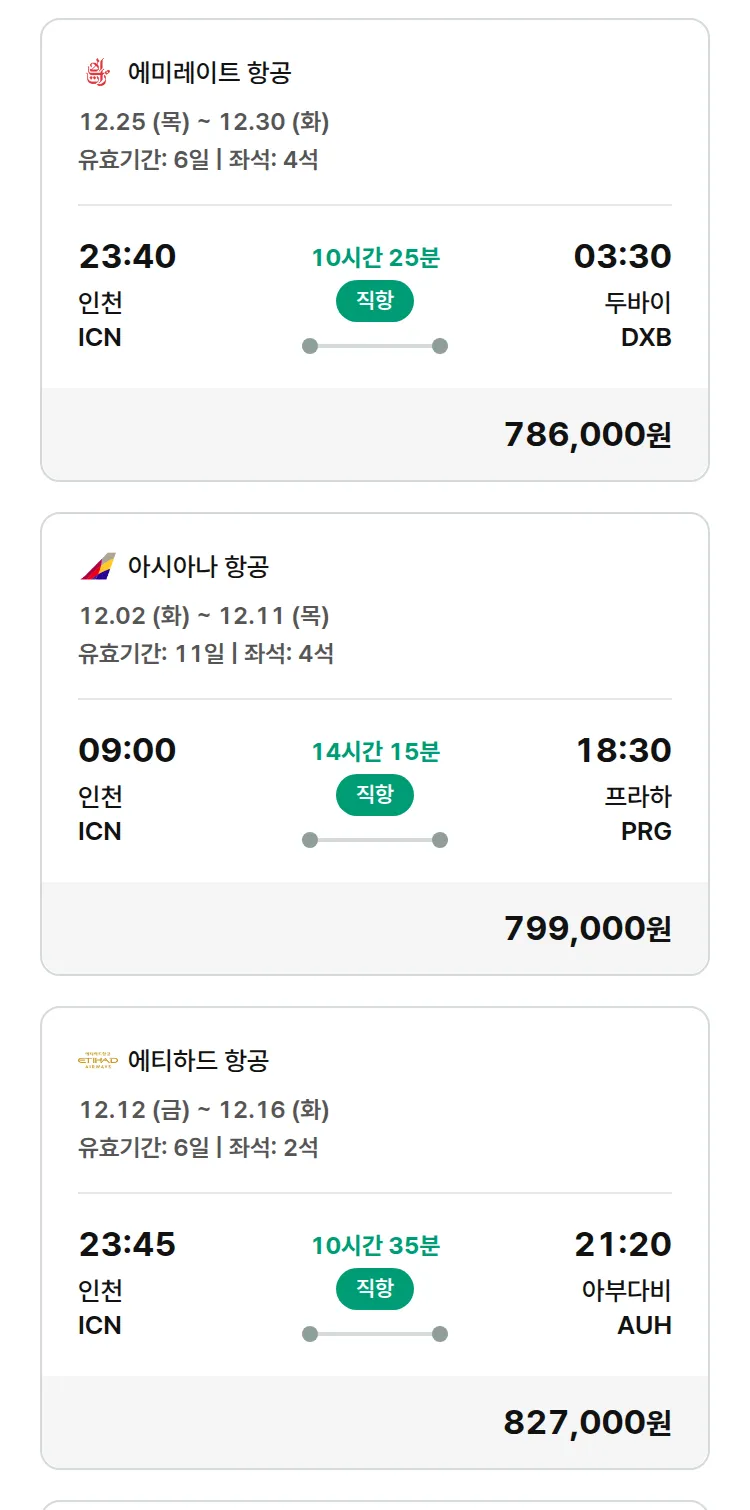Screen dimensions: 750x1510
Task: Click the Etihad Airways logo icon
Action: coord(98,1060)
